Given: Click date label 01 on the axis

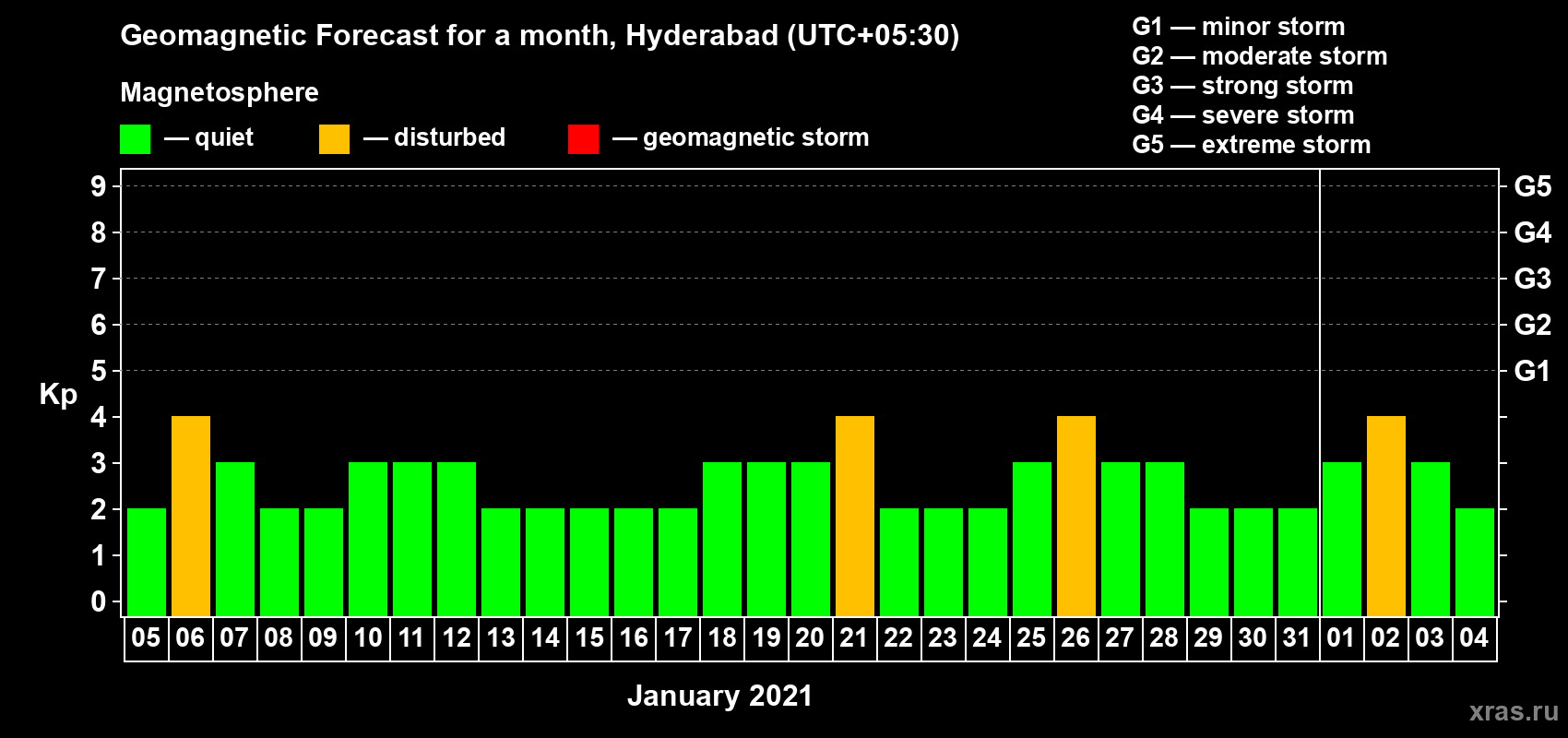Looking at the screenshot, I should coord(1341,637).
